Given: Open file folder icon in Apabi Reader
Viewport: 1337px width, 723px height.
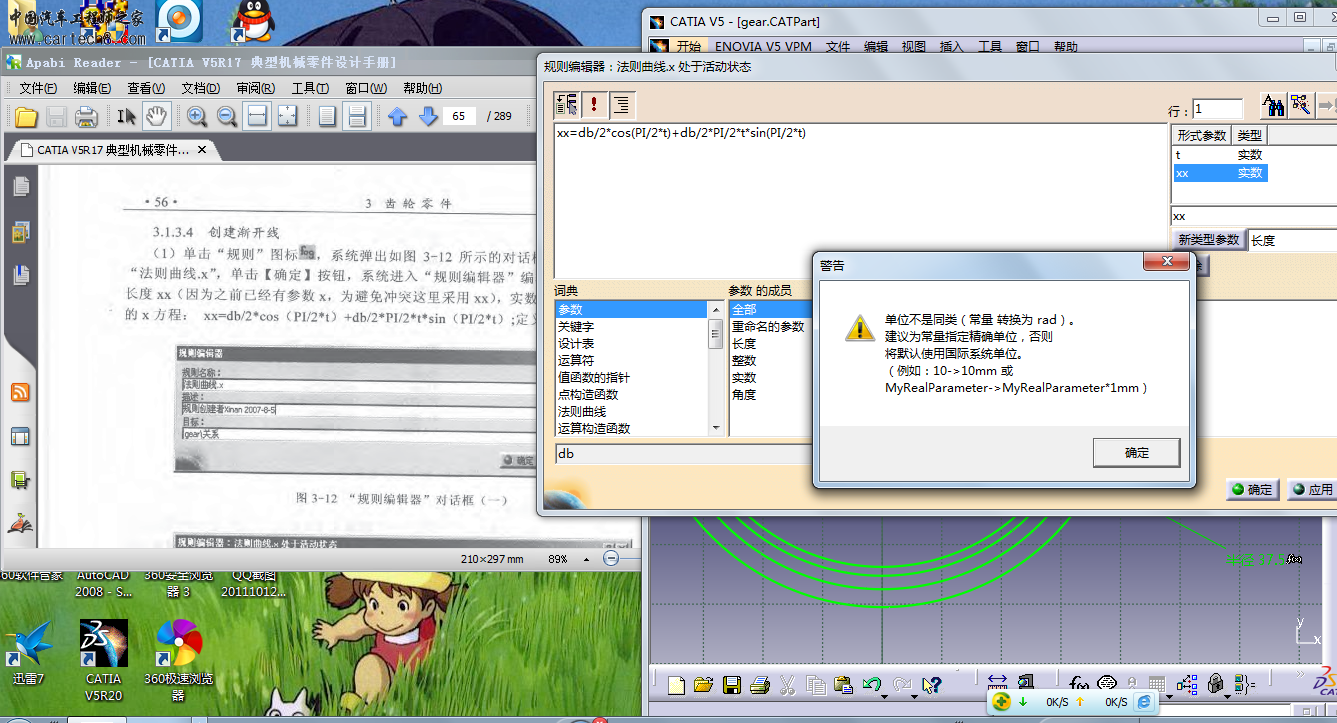Looking at the screenshot, I should pyautogui.click(x=26, y=116).
